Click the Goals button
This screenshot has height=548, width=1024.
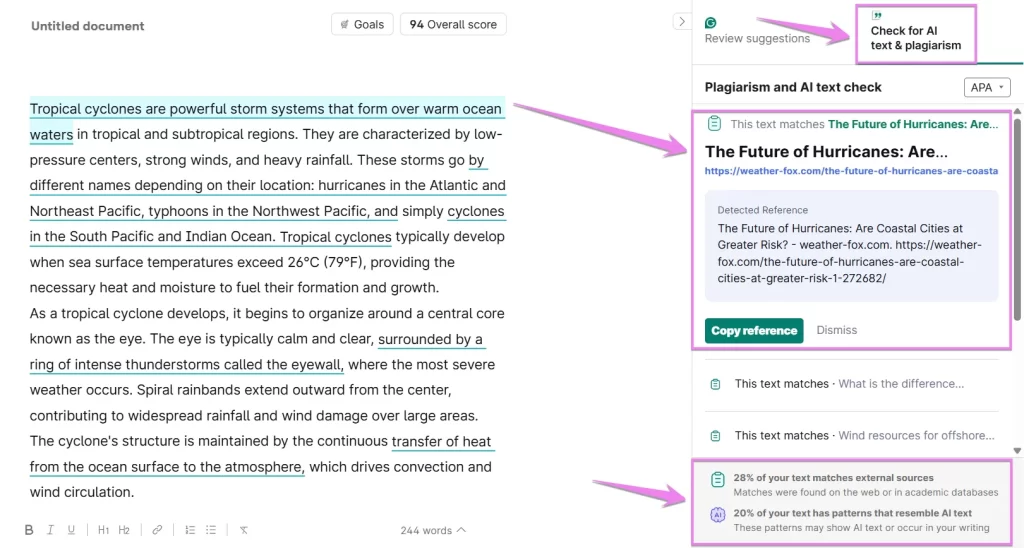362,25
